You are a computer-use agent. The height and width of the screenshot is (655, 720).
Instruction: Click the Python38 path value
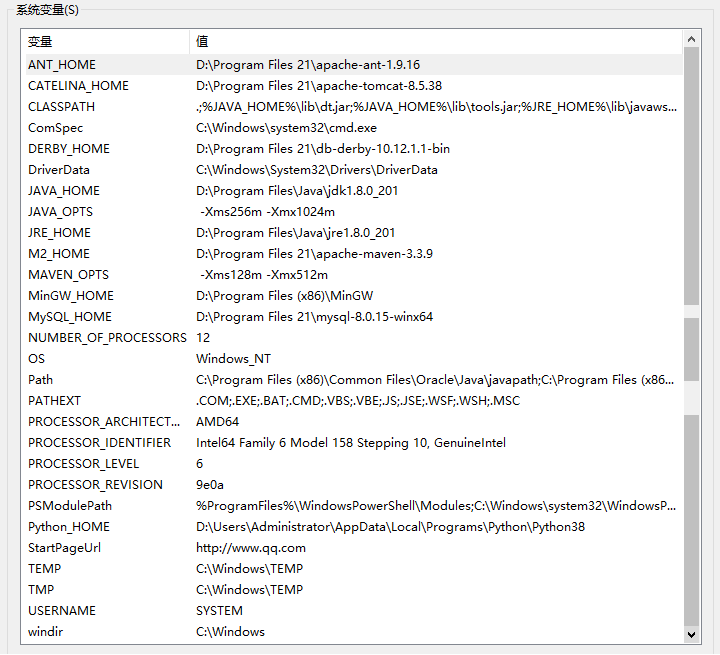click(390, 527)
